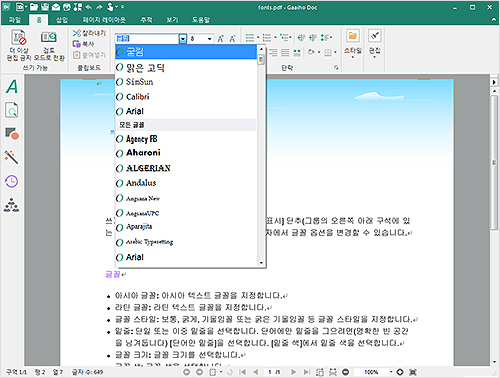
Task: Go to the last page using status bar arrow
Action: tap(306, 372)
